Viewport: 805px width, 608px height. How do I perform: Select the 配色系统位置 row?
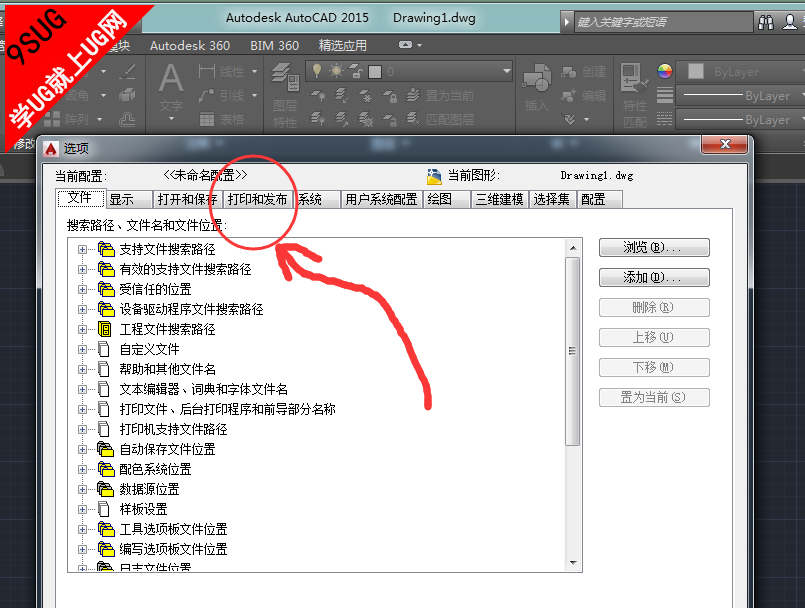point(155,470)
